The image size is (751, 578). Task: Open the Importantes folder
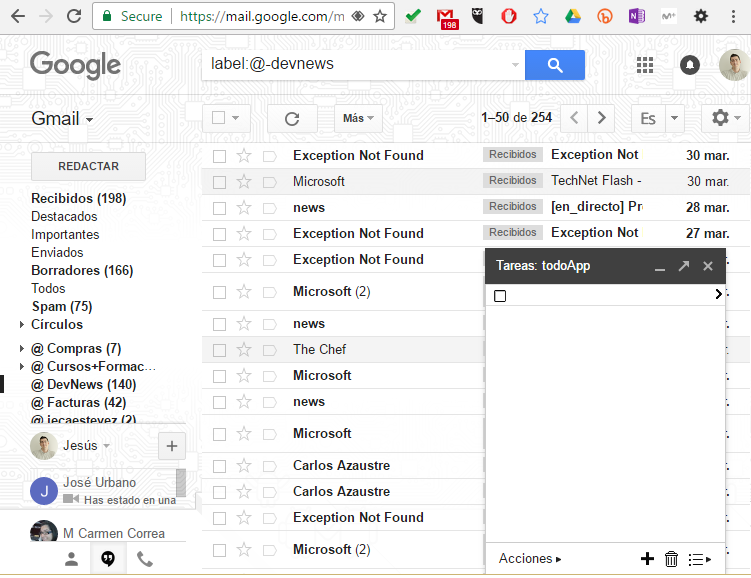point(65,235)
